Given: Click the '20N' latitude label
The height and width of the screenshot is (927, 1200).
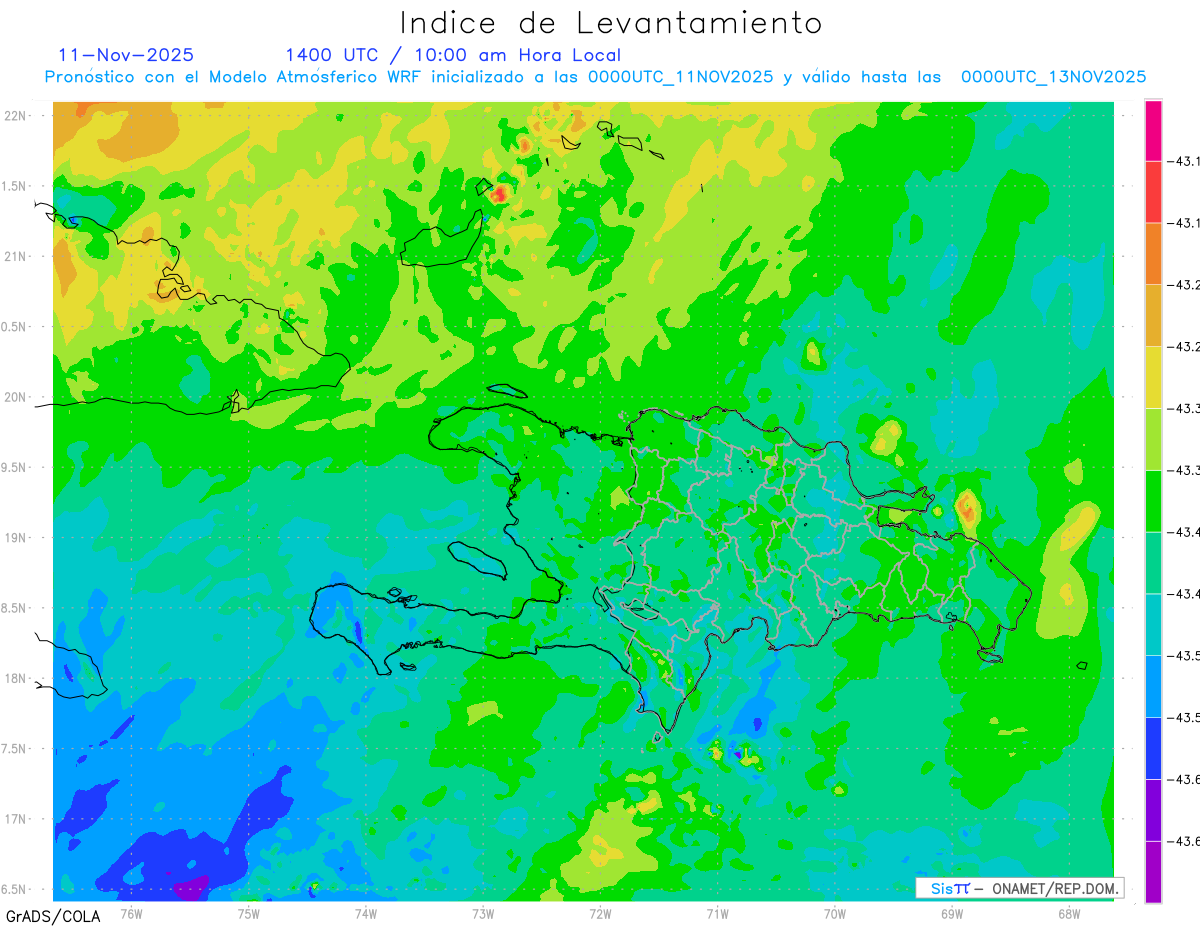Looking at the screenshot, I should tap(15, 397).
